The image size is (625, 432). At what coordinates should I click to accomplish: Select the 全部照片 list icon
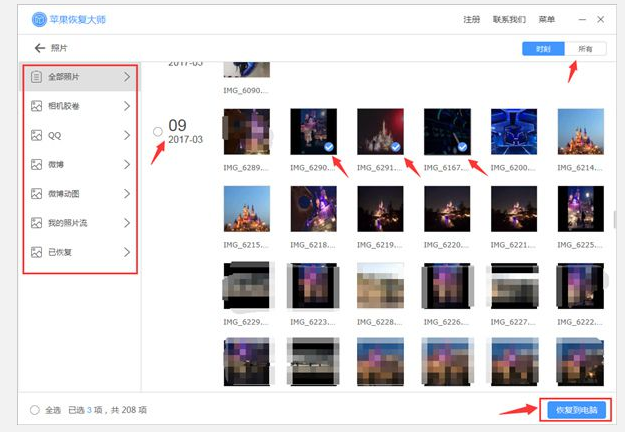36,77
